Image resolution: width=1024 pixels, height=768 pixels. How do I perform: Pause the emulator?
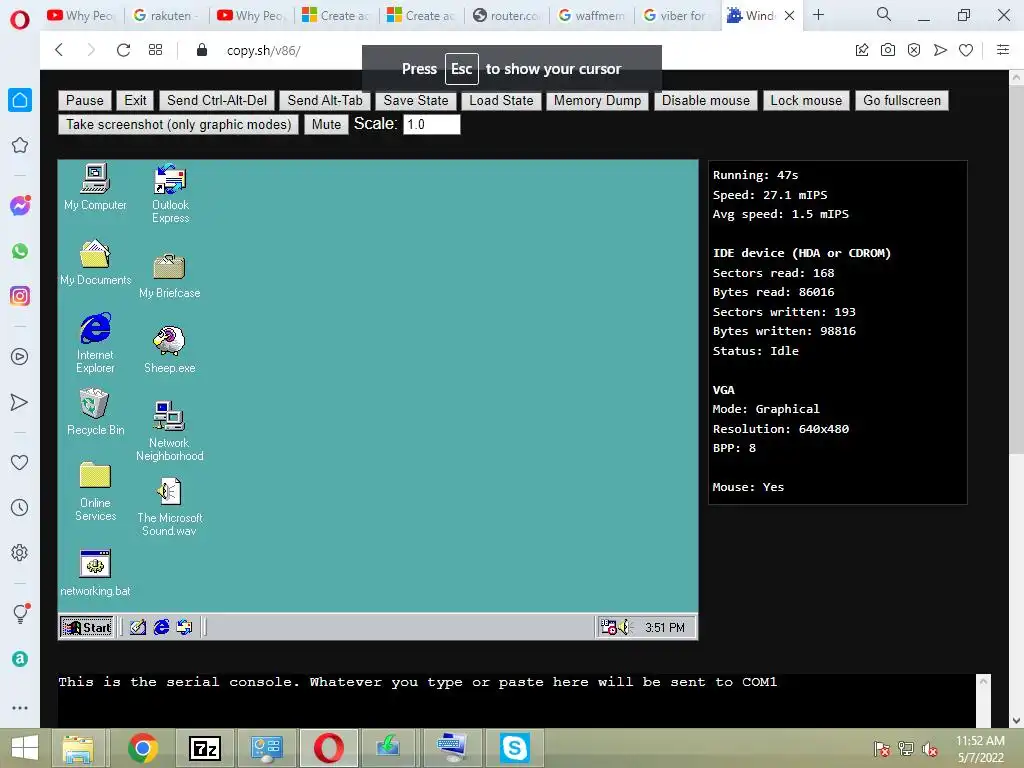point(85,101)
